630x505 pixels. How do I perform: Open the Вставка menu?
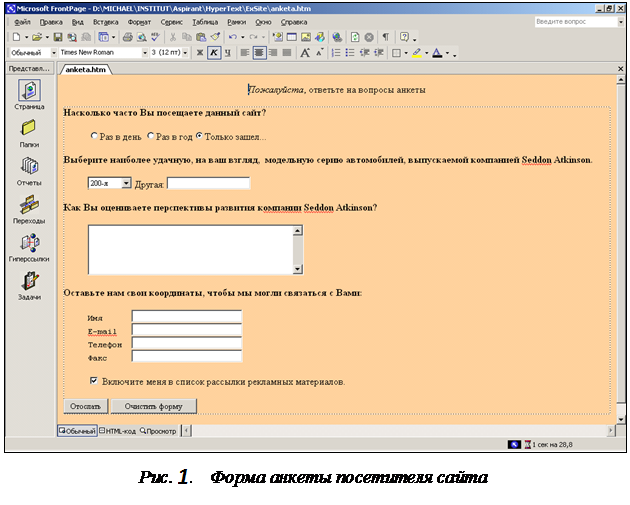(106, 22)
